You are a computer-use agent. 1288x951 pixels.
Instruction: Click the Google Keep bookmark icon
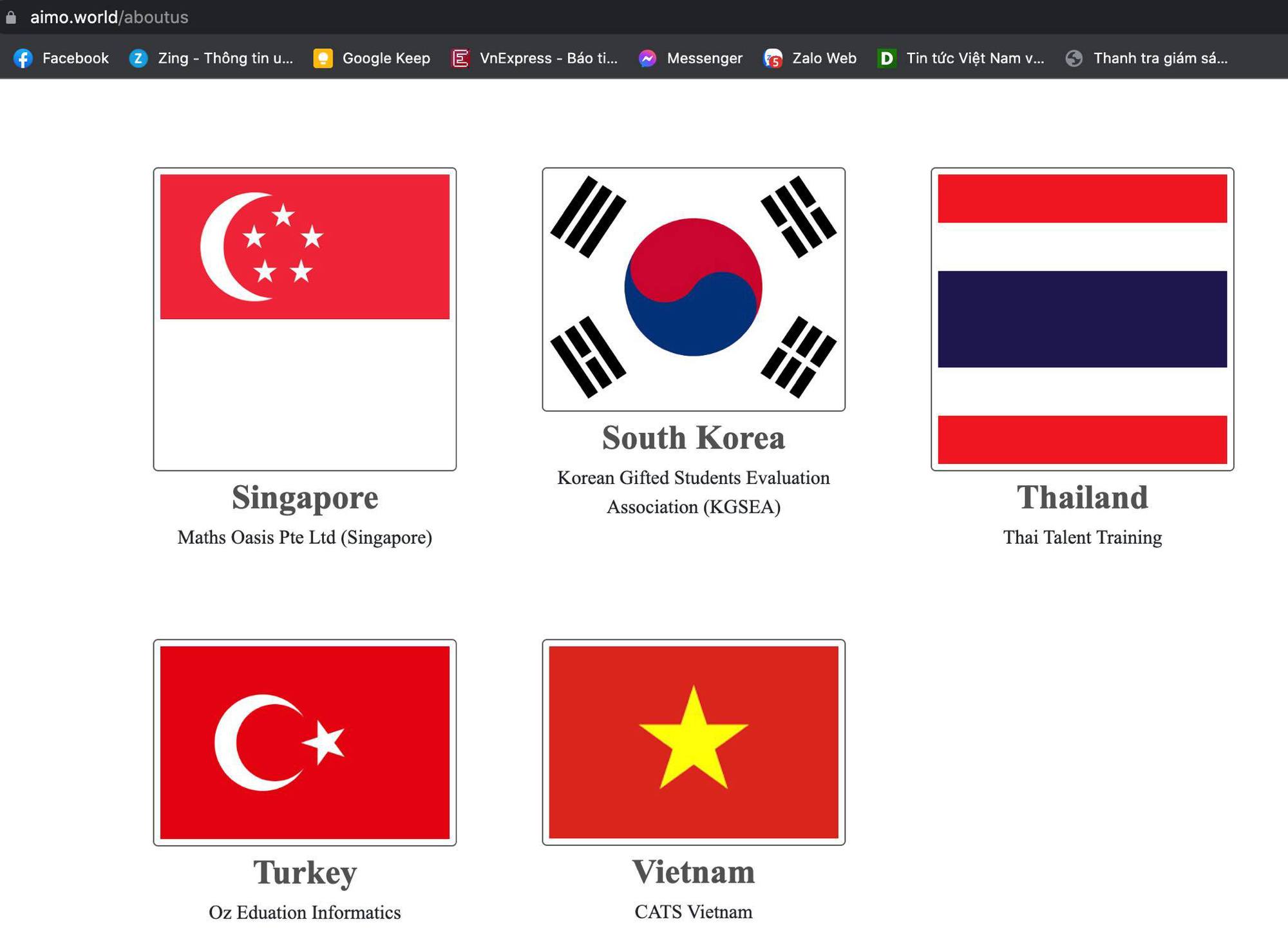[323, 59]
